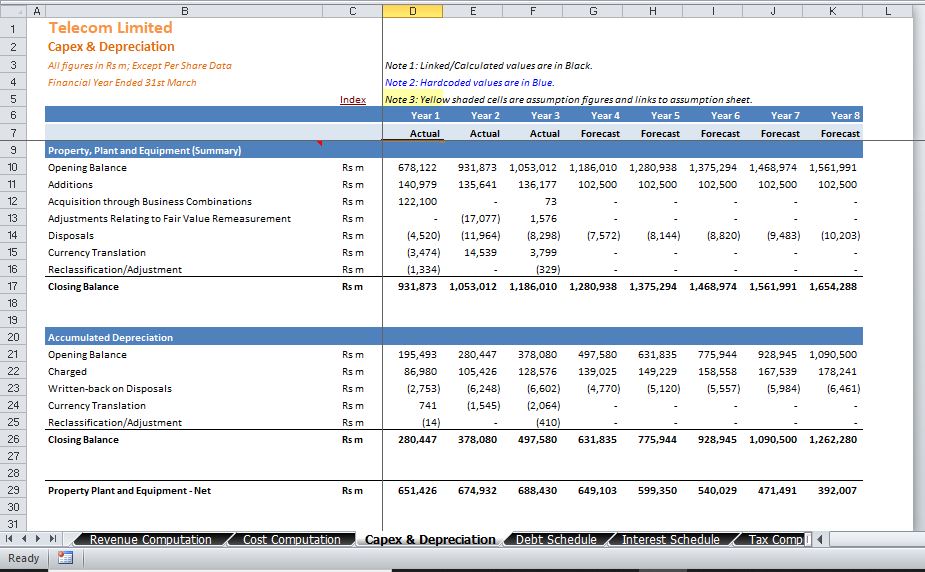Click 'Acquisition through Business Combinations' label
Viewport: 925px width, 572px height.
pyautogui.click(x=149, y=201)
